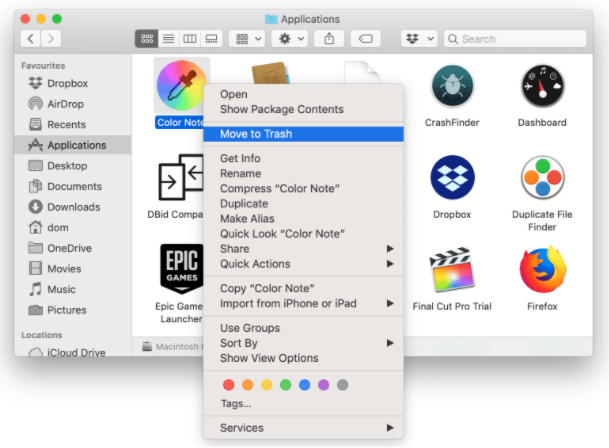Expand the Share submenu
This screenshot has width=609, height=448.
(x=303, y=249)
